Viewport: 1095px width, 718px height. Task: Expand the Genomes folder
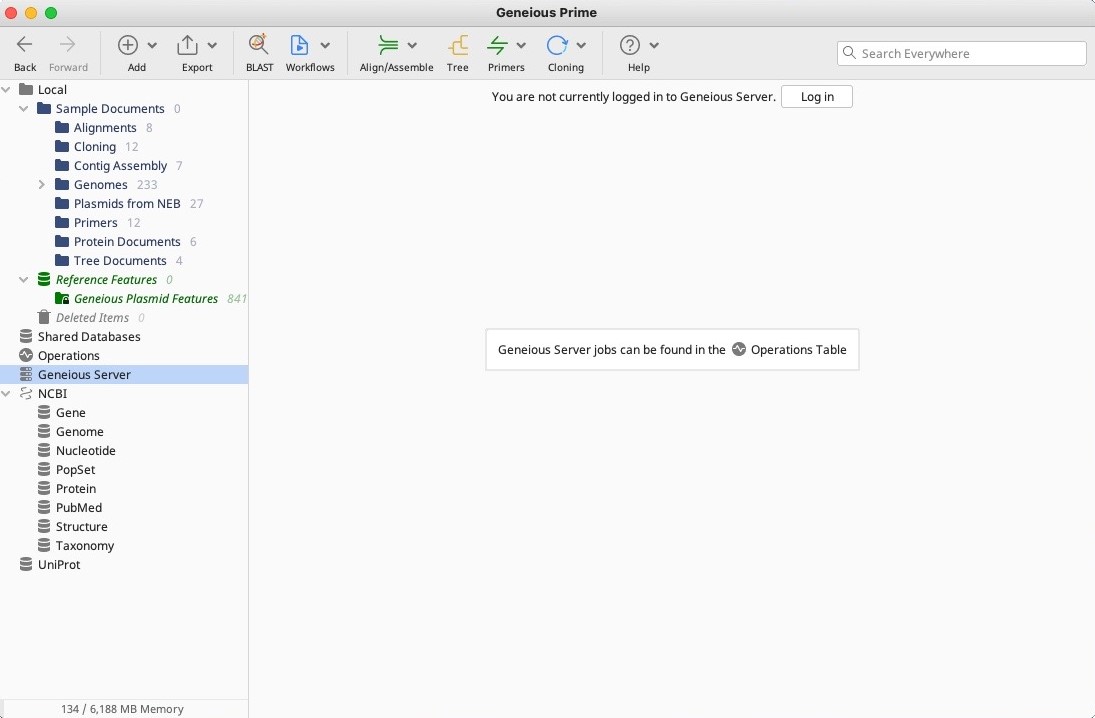(x=42, y=185)
